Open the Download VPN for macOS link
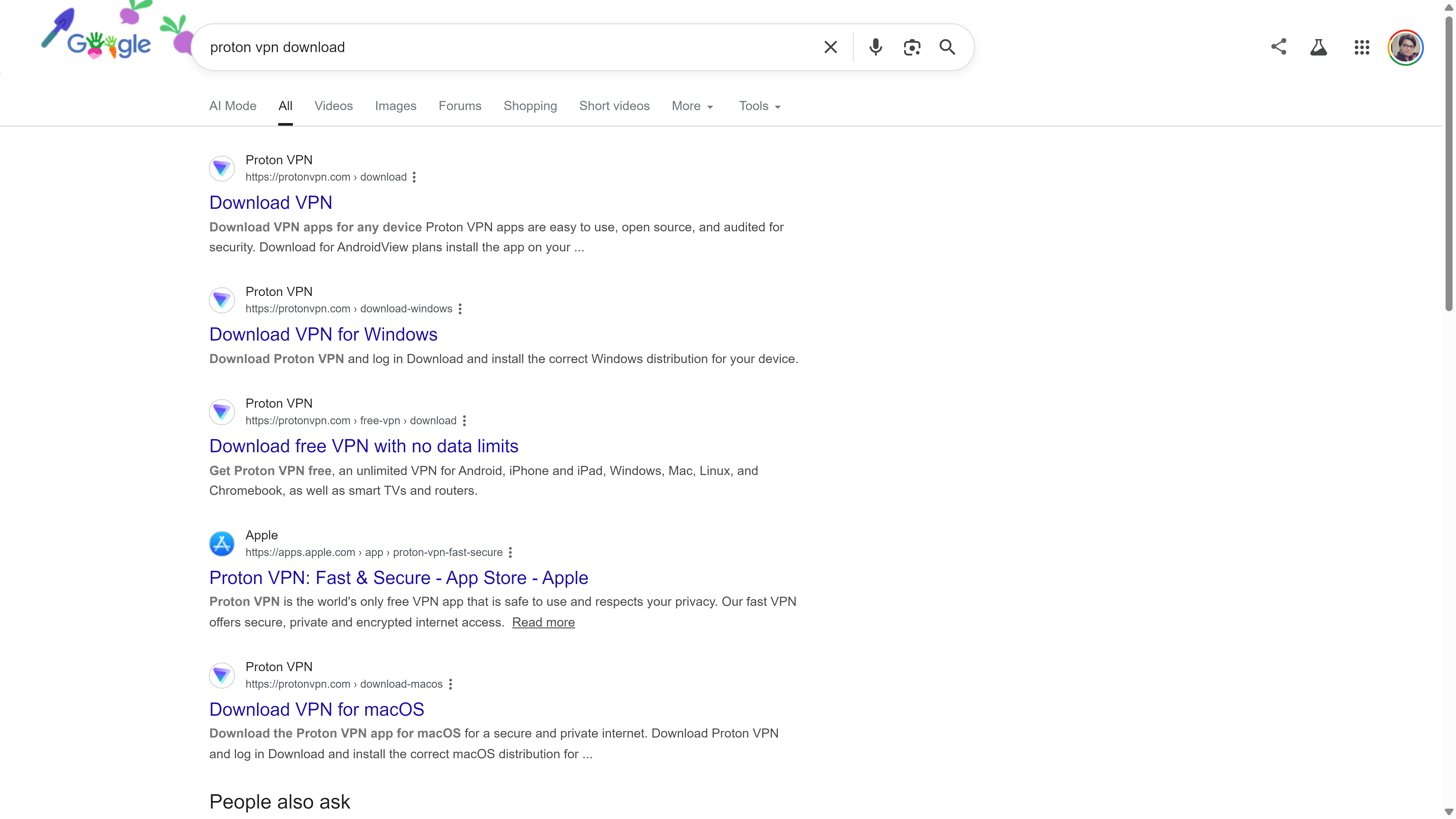 (x=316, y=709)
